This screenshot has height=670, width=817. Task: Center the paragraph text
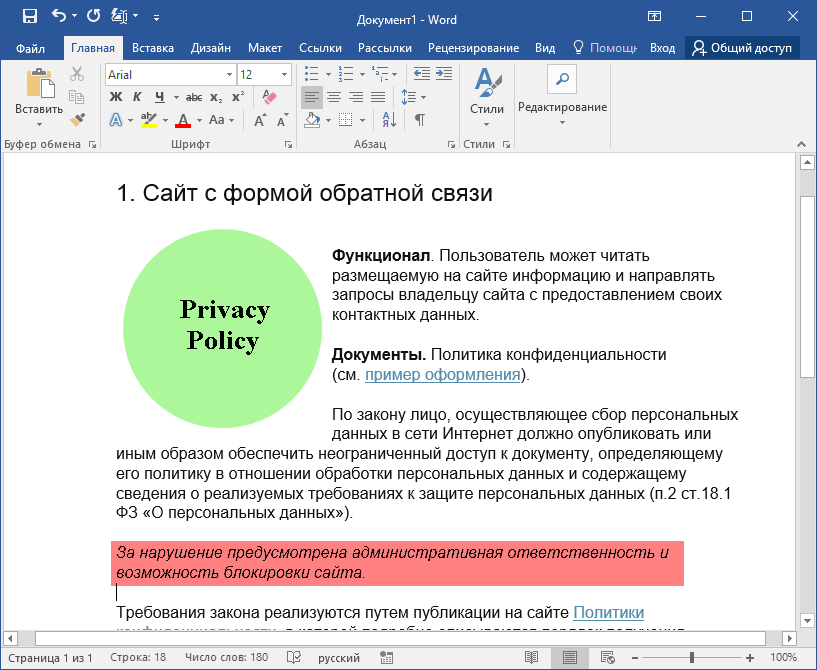pyautogui.click(x=334, y=97)
